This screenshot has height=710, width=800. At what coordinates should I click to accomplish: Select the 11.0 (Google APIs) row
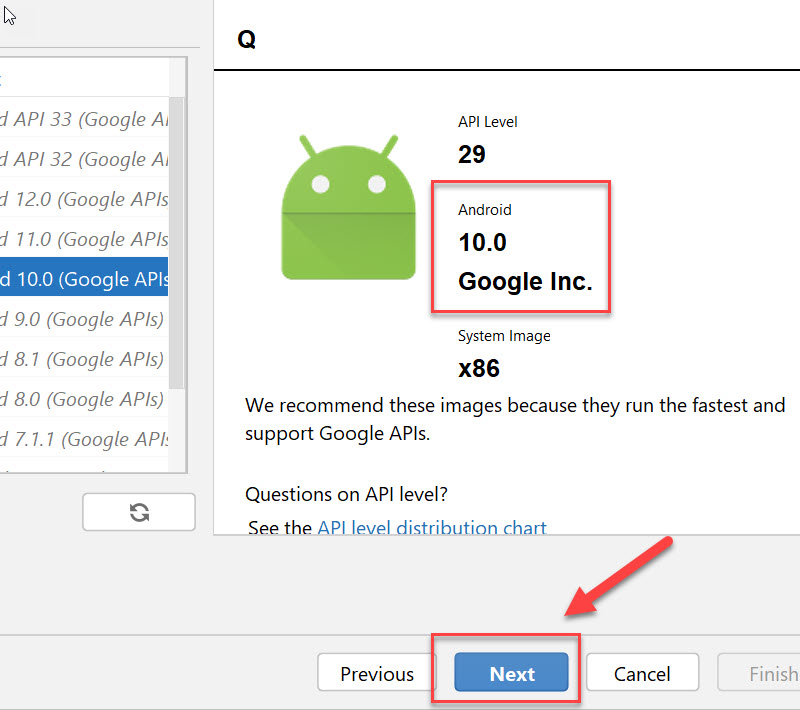coord(84,239)
